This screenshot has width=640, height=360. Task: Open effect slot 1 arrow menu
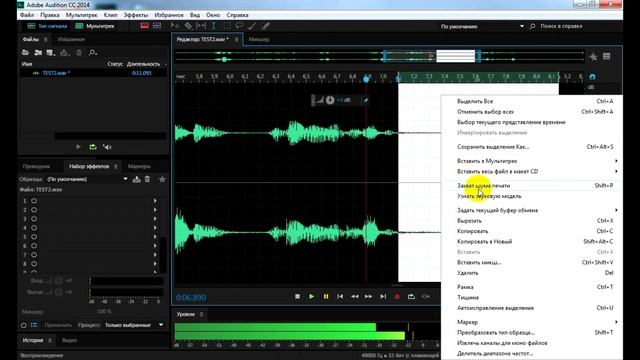[x=155, y=201]
